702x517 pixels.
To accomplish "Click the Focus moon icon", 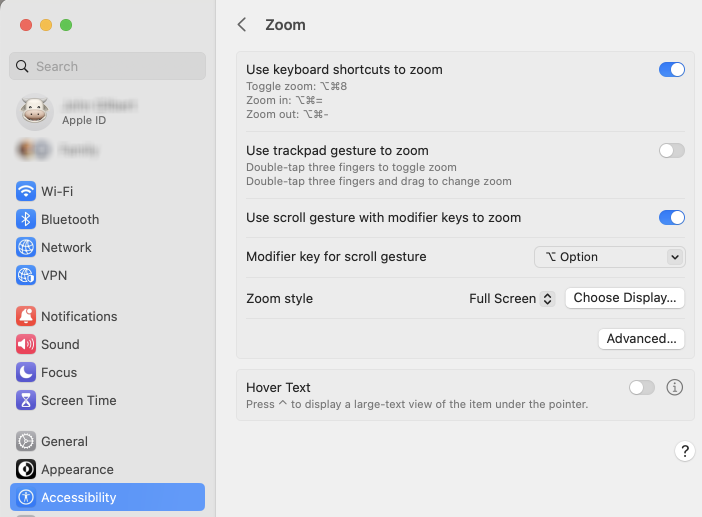I will pyautogui.click(x=26, y=372).
